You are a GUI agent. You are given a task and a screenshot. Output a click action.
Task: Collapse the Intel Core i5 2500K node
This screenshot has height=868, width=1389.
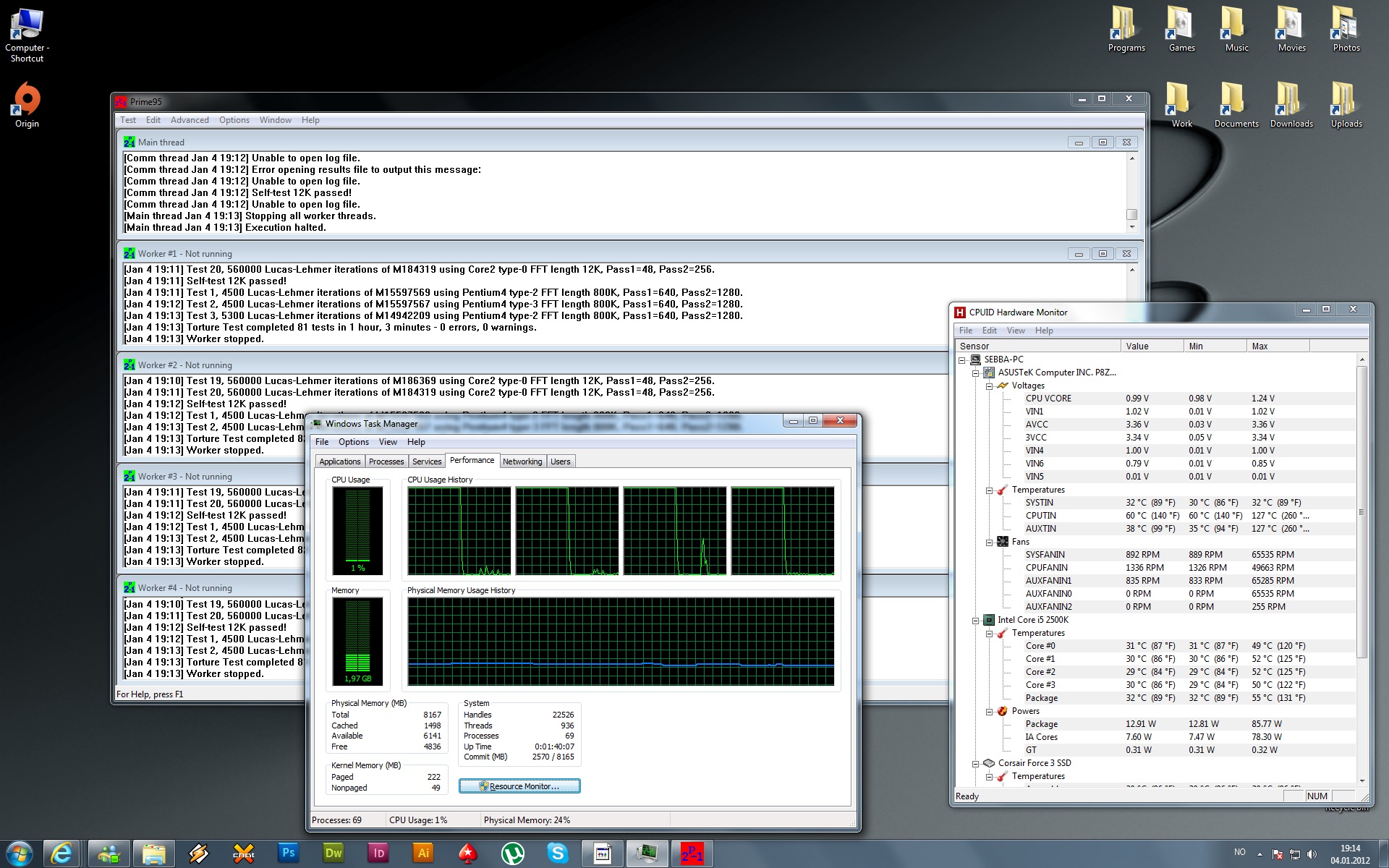click(976, 621)
